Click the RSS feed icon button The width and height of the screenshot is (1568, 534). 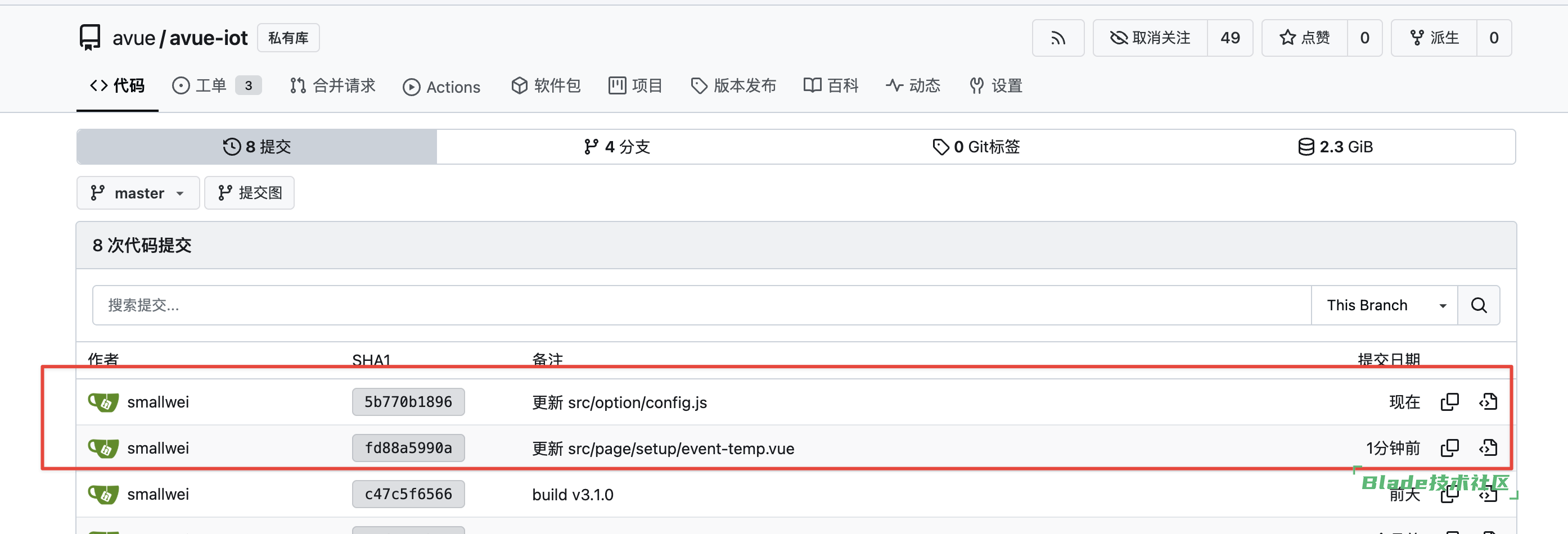tap(1057, 38)
